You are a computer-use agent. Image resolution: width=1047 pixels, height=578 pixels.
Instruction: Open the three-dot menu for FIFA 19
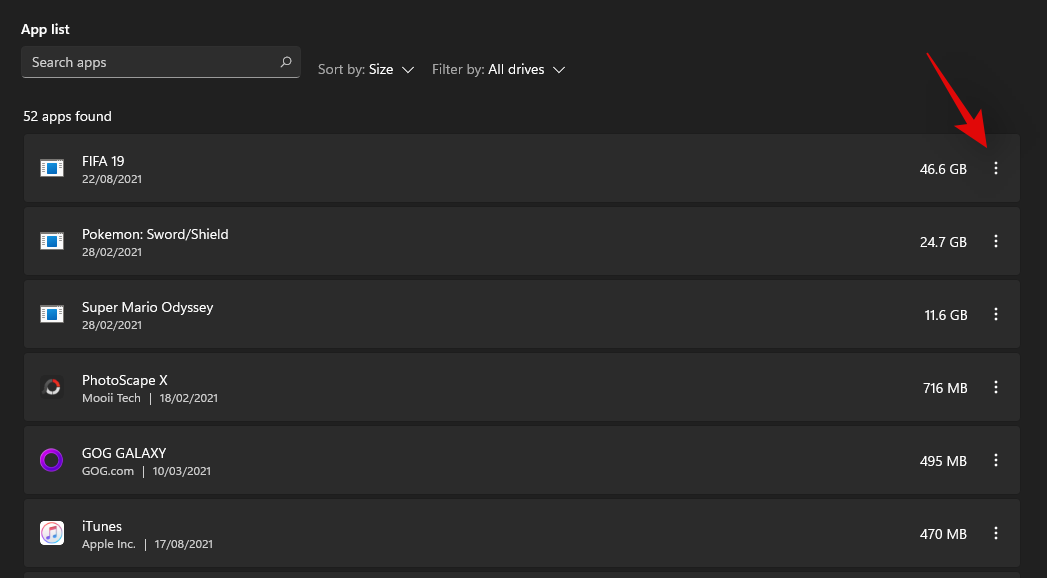coord(995,169)
